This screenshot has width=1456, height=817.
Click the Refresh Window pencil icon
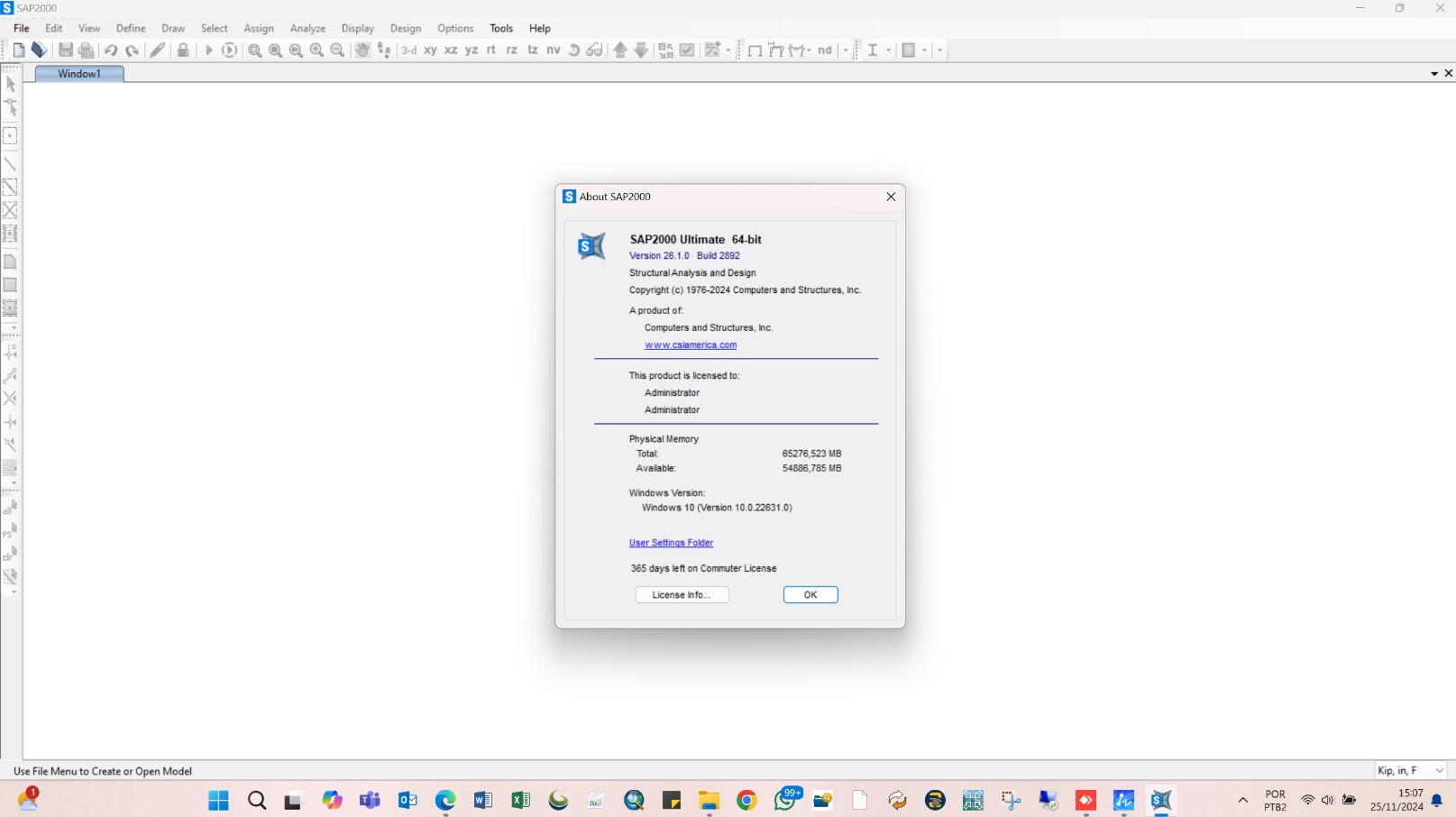click(158, 50)
